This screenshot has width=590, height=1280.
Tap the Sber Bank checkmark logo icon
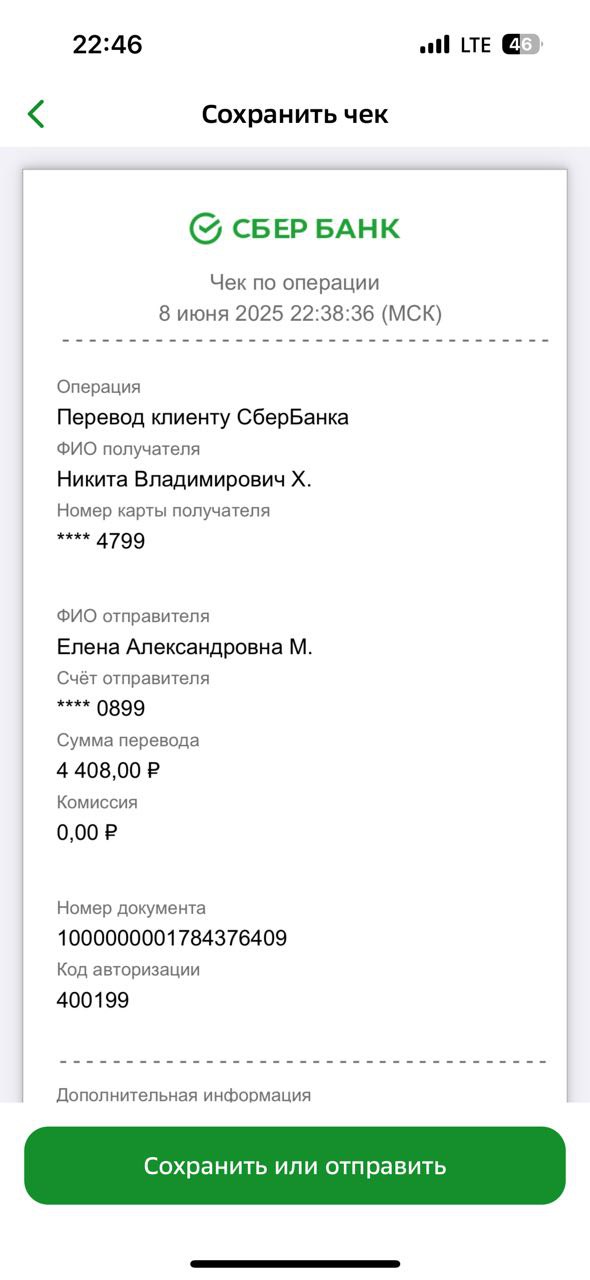point(205,228)
